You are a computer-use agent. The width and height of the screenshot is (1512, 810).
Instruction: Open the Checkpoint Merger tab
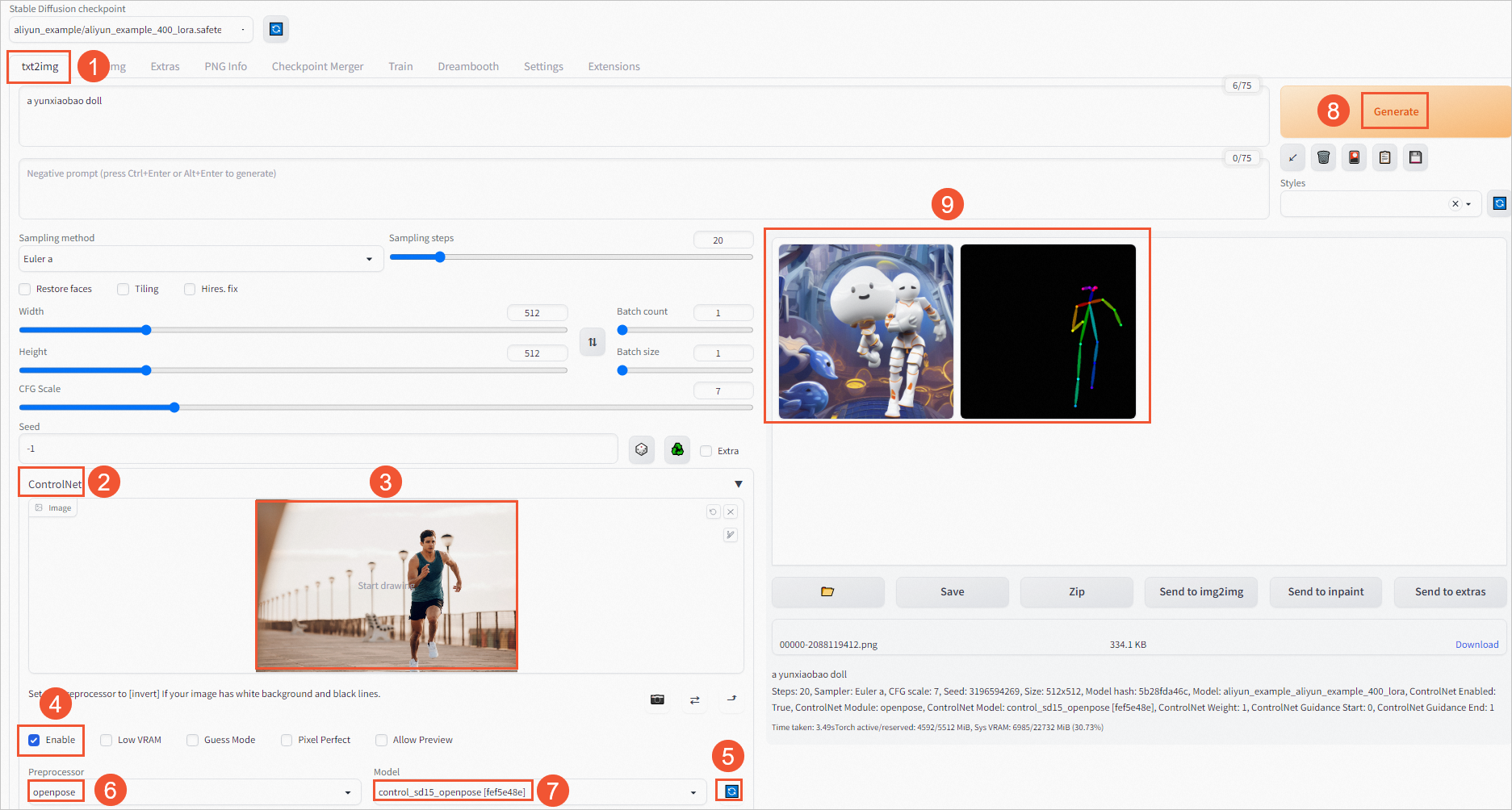coord(317,66)
